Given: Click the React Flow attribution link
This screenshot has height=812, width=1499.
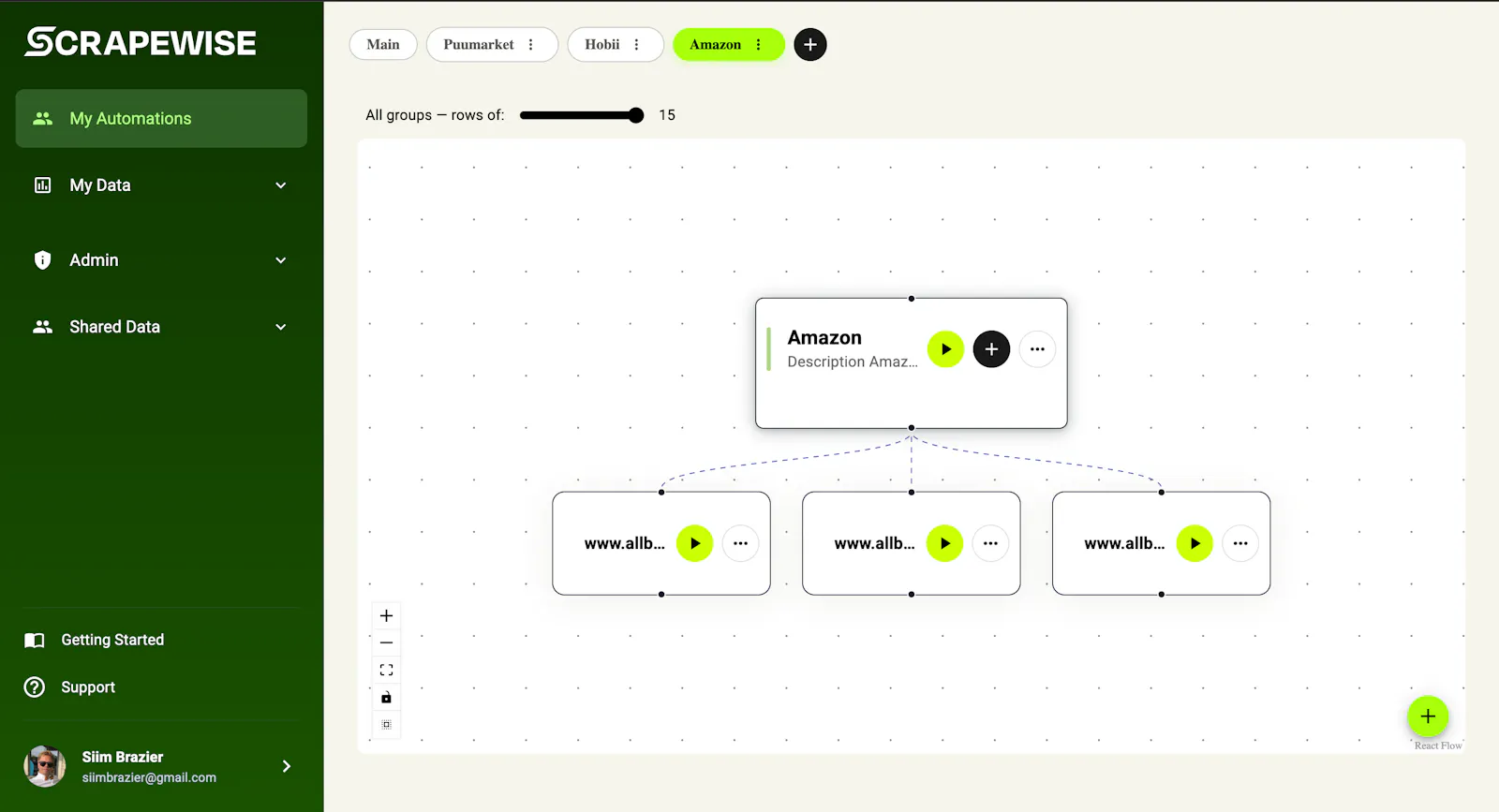Looking at the screenshot, I should coord(1438,746).
